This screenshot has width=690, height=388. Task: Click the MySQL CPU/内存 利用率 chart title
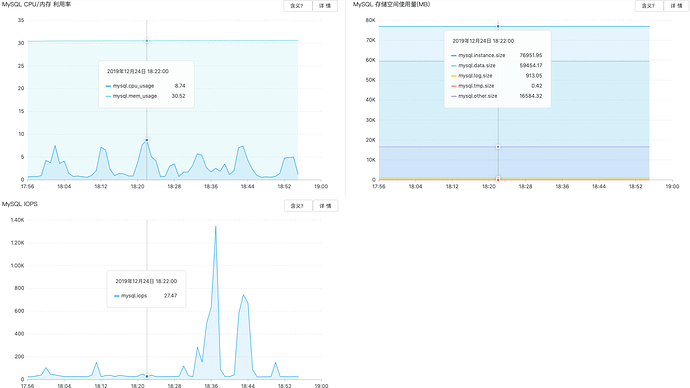click(37, 4)
